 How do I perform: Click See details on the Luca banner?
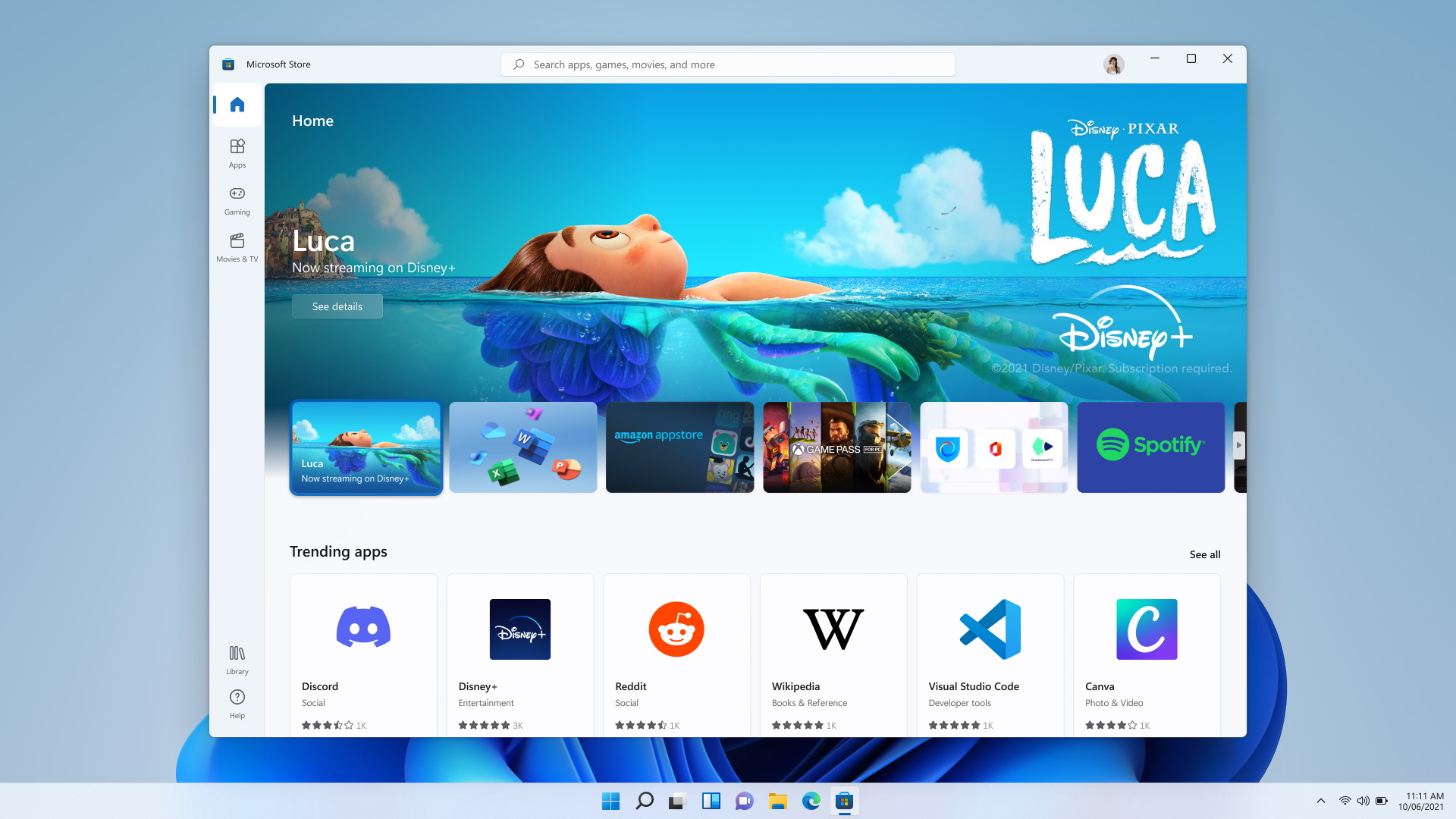click(x=337, y=306)
